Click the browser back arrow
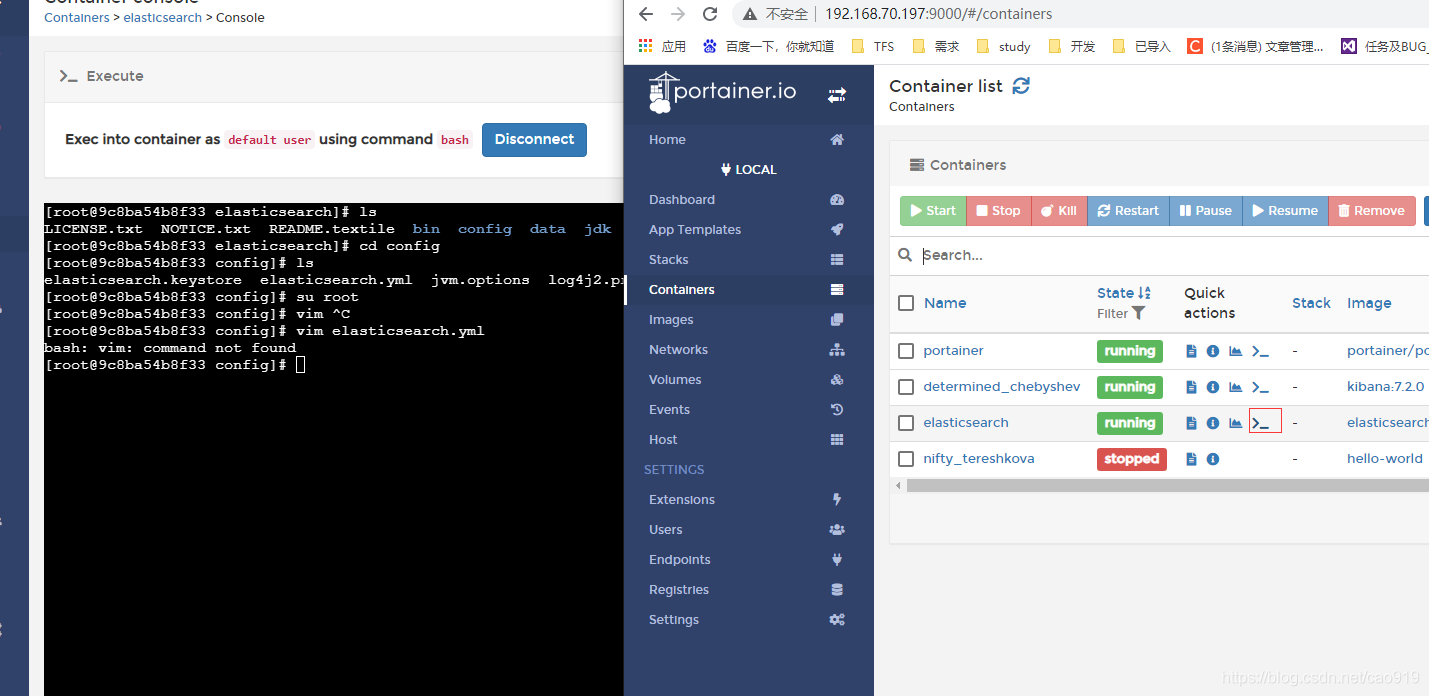The image size is (1429, 696). pos(646,14)
